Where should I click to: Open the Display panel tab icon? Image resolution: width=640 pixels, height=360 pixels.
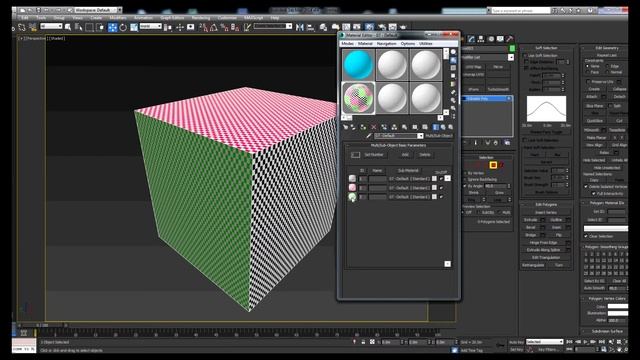pyautogui.click(x=500, y=39)
